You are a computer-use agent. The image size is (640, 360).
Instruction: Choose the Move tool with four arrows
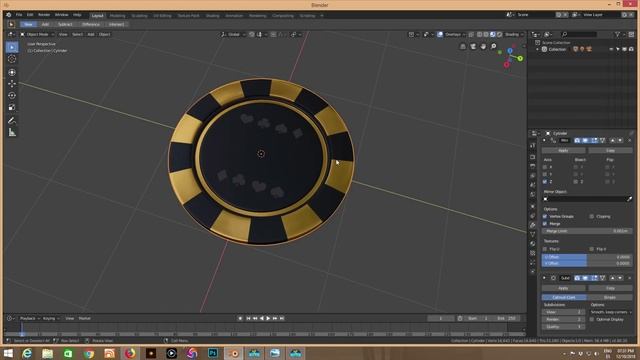(12, 84)
